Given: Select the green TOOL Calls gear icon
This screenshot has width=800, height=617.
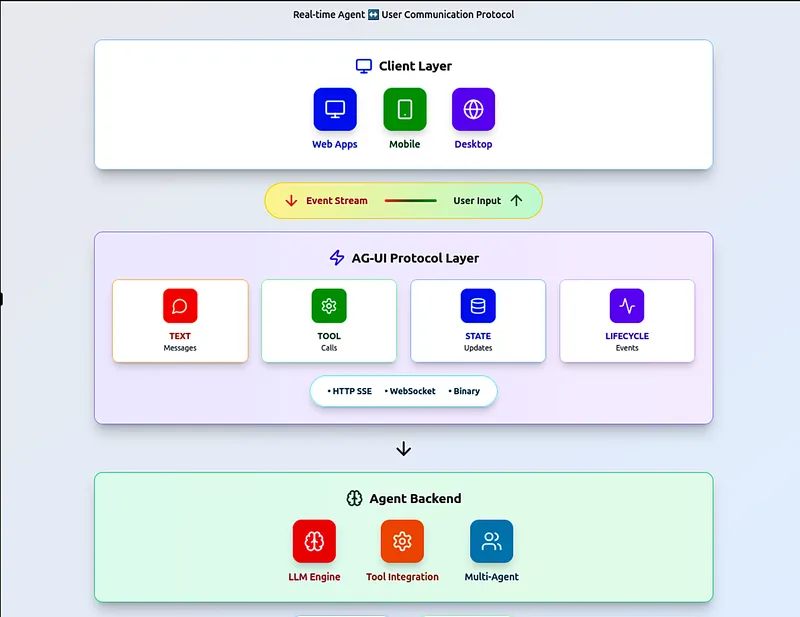Looking at the screenshot, I should click(329, 306).
